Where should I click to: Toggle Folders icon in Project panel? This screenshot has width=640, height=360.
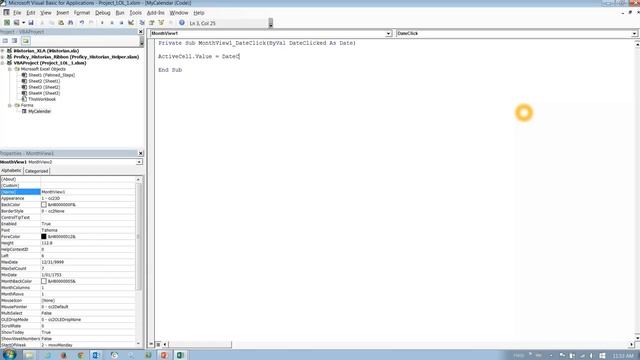pos(26,41)
